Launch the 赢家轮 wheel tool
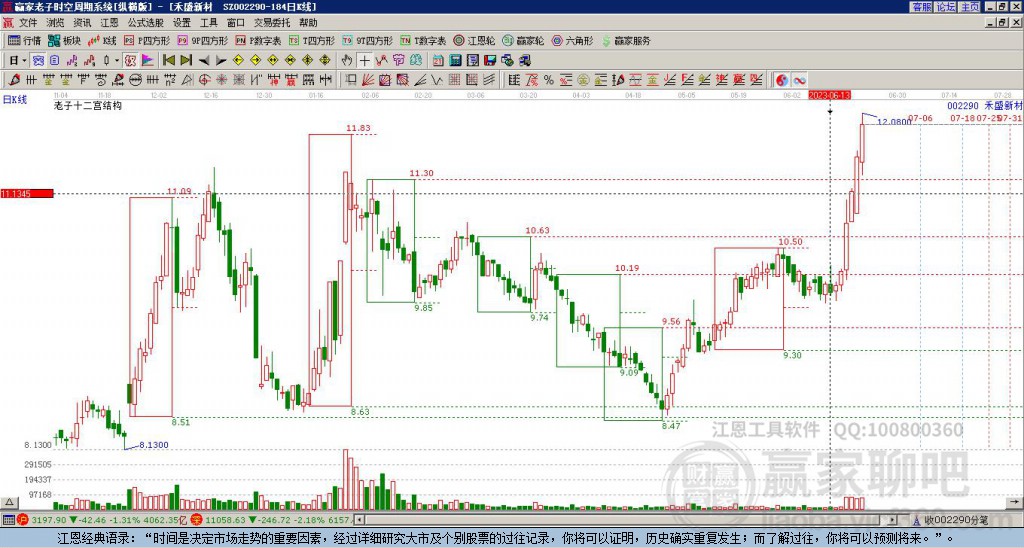Image resolution: width=1024 pixels, height=548 pixels. click(x=523, y=40)
